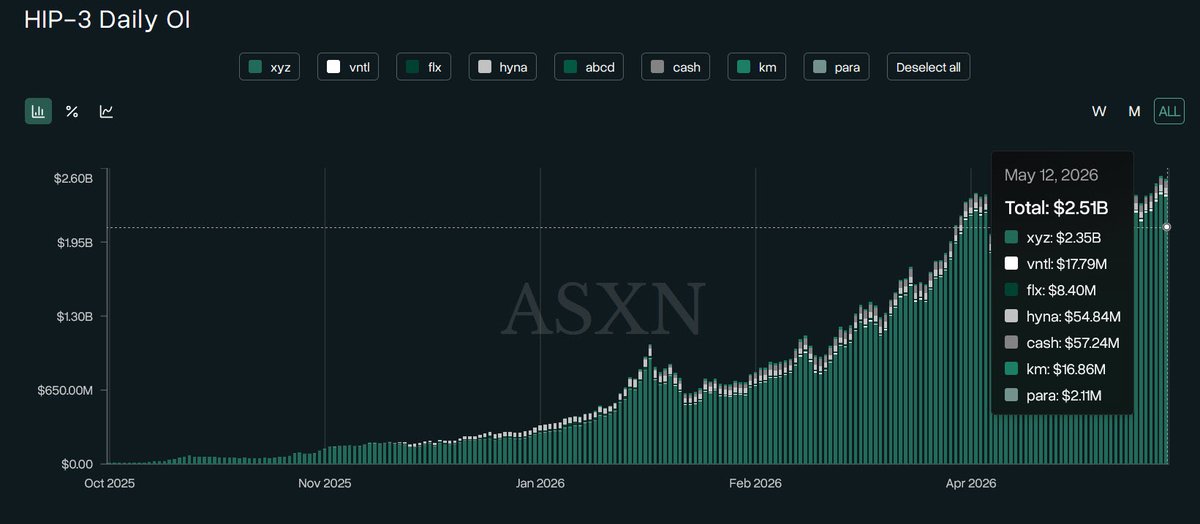
Task: Click the May 12, 2026 tooltip date
Action: pos(1051,175)
